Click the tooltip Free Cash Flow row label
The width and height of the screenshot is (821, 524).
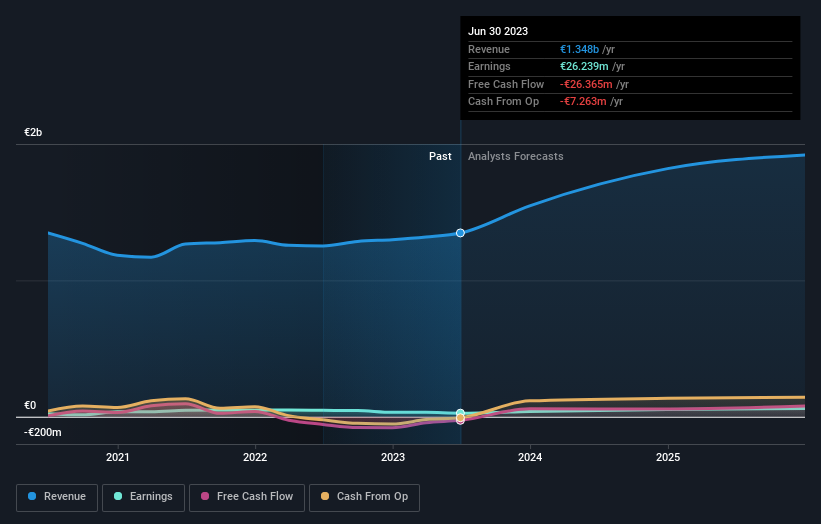click(x=506, y=84)
